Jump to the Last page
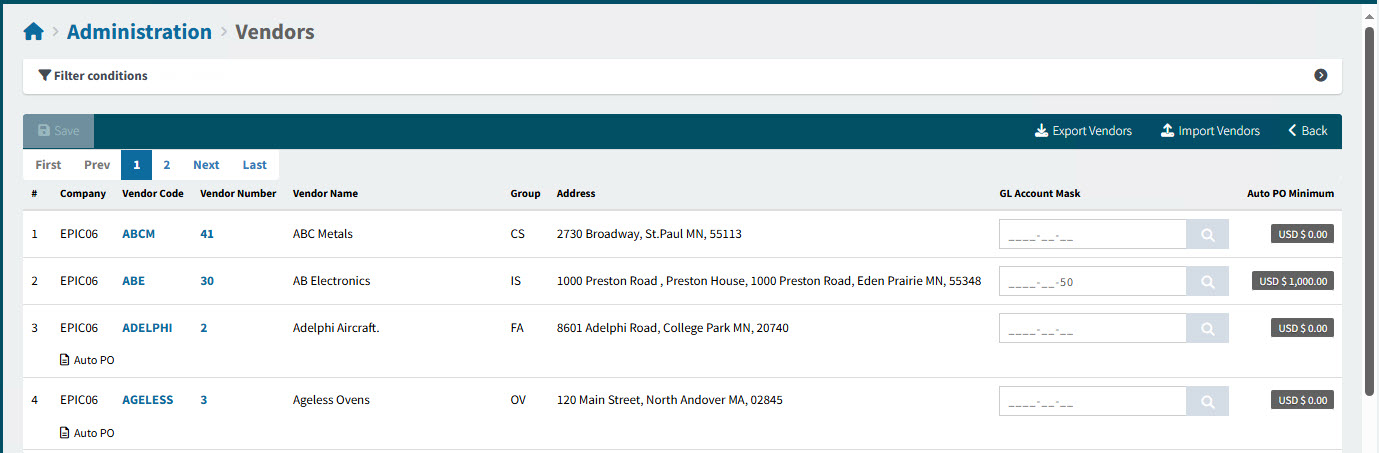The width and height of the screenshot is (1379, 453). click(x=255, y=165)
